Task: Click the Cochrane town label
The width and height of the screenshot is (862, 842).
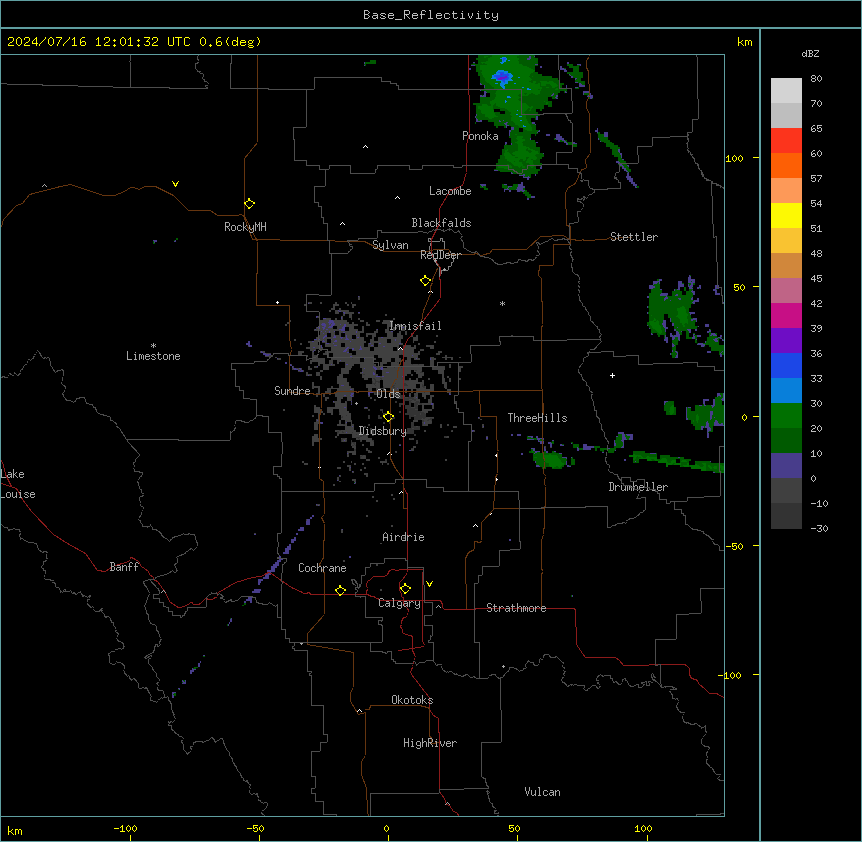Action: [322, 568]
